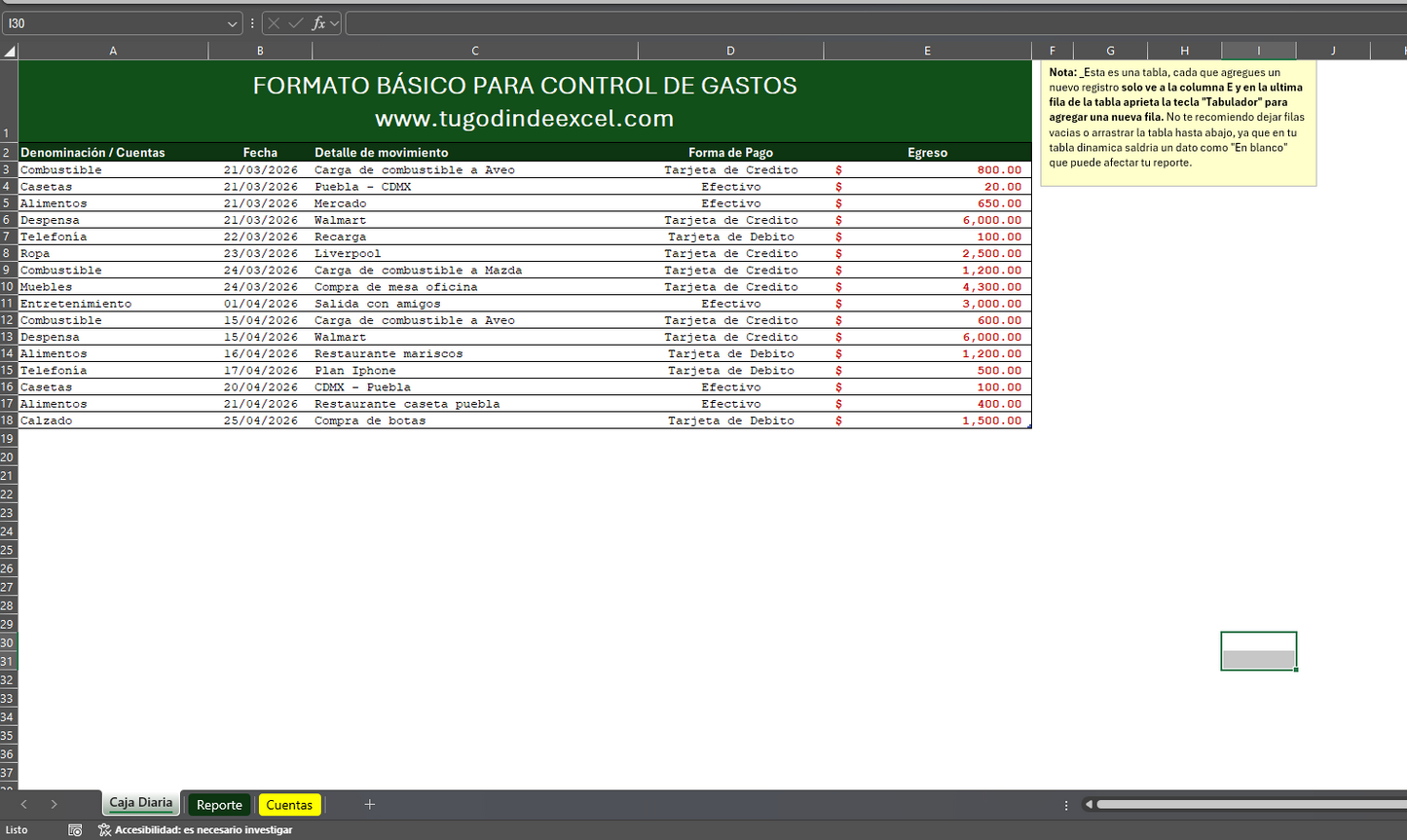The height and width of the screenshot is (840, 1407).
Task: Select the 'Ropa' cell
Action: click(113, 253)
